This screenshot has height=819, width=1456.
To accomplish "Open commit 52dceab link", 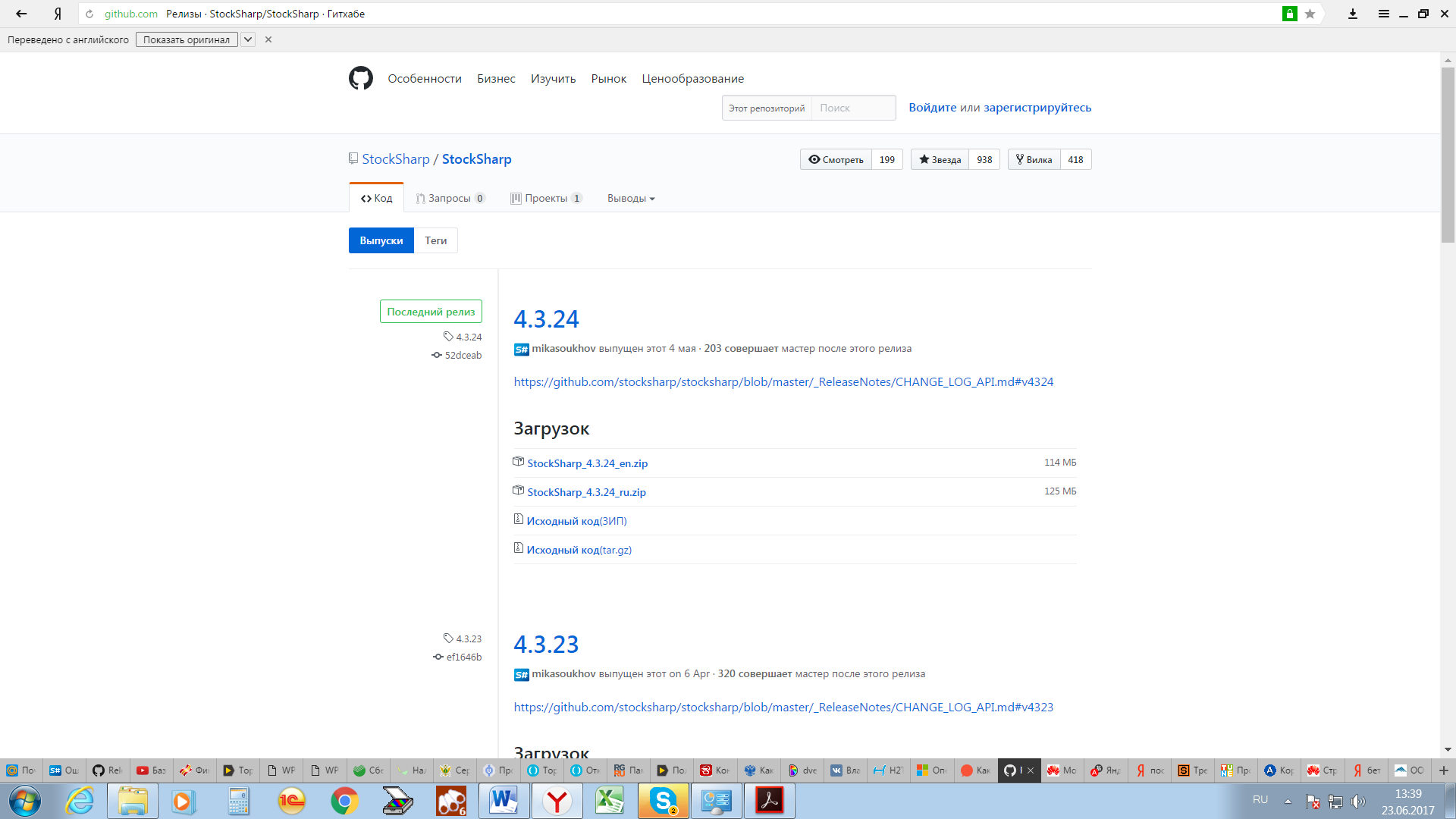I will point(457,355).
